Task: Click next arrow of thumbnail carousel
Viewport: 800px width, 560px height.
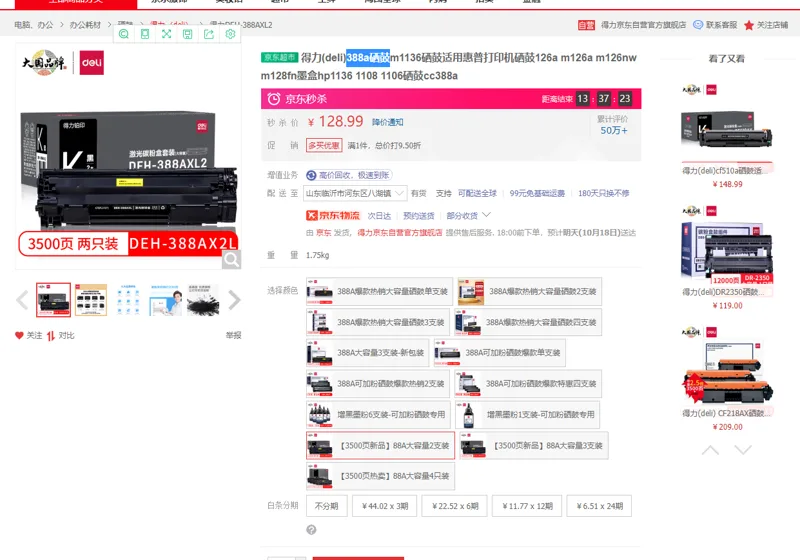Action: [234, 300]
